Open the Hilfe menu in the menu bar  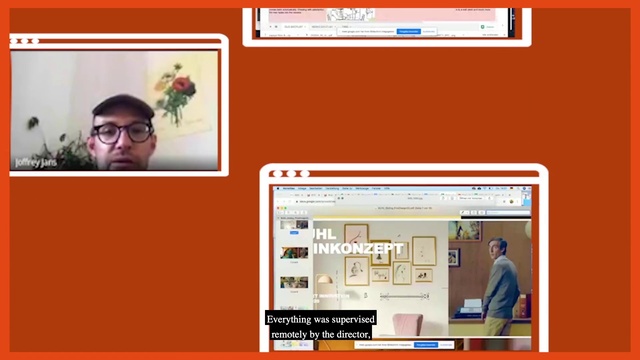coord(387,189)
